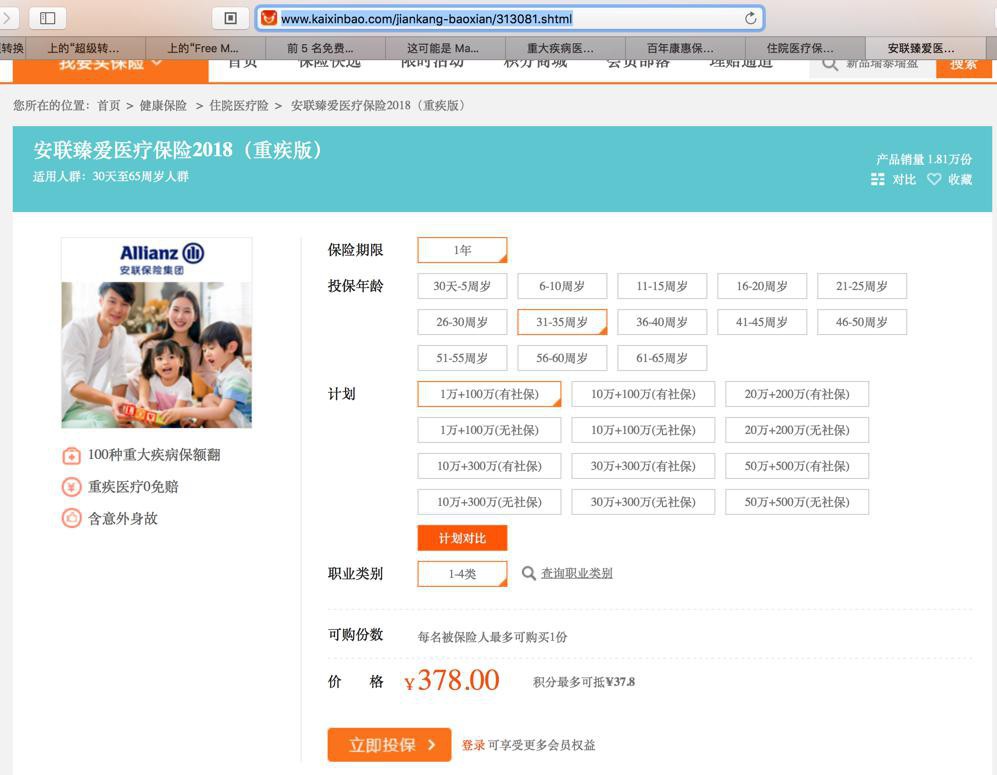997x775 pixels.
Task: Choose plan 10万+100万(有社保)
Action: point(643,394)
